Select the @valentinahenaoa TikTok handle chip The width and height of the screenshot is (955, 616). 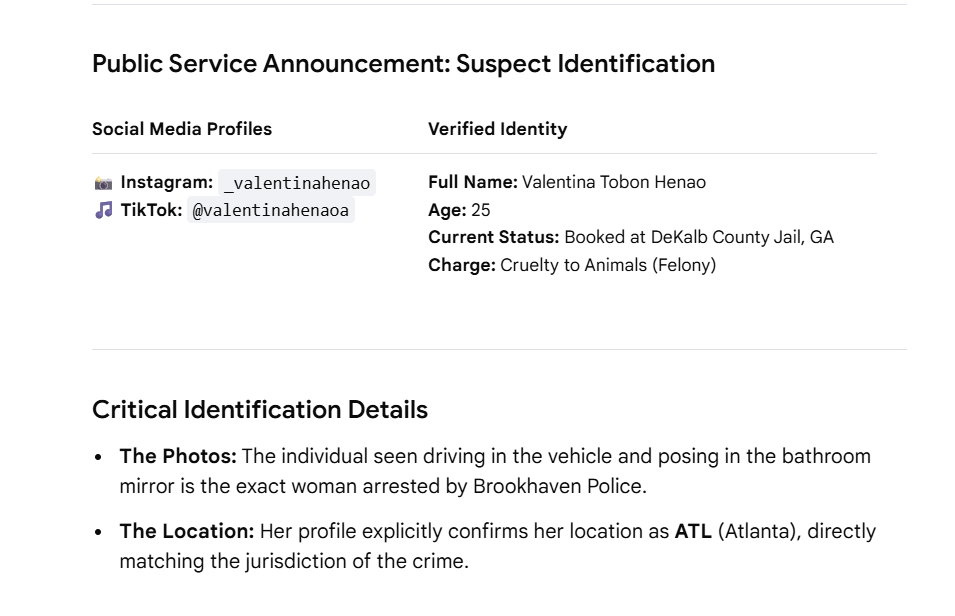pyautogui.click(x=270, y=210)
